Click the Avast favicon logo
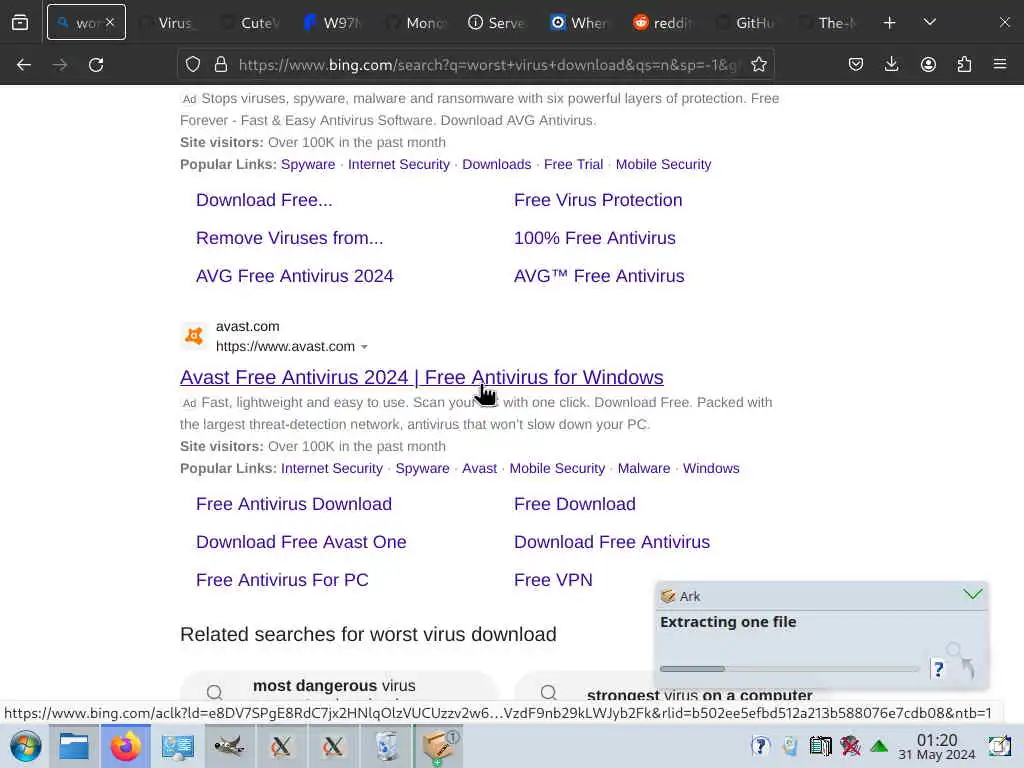The height and width of the screenshot is (768, 1024). 194,336
